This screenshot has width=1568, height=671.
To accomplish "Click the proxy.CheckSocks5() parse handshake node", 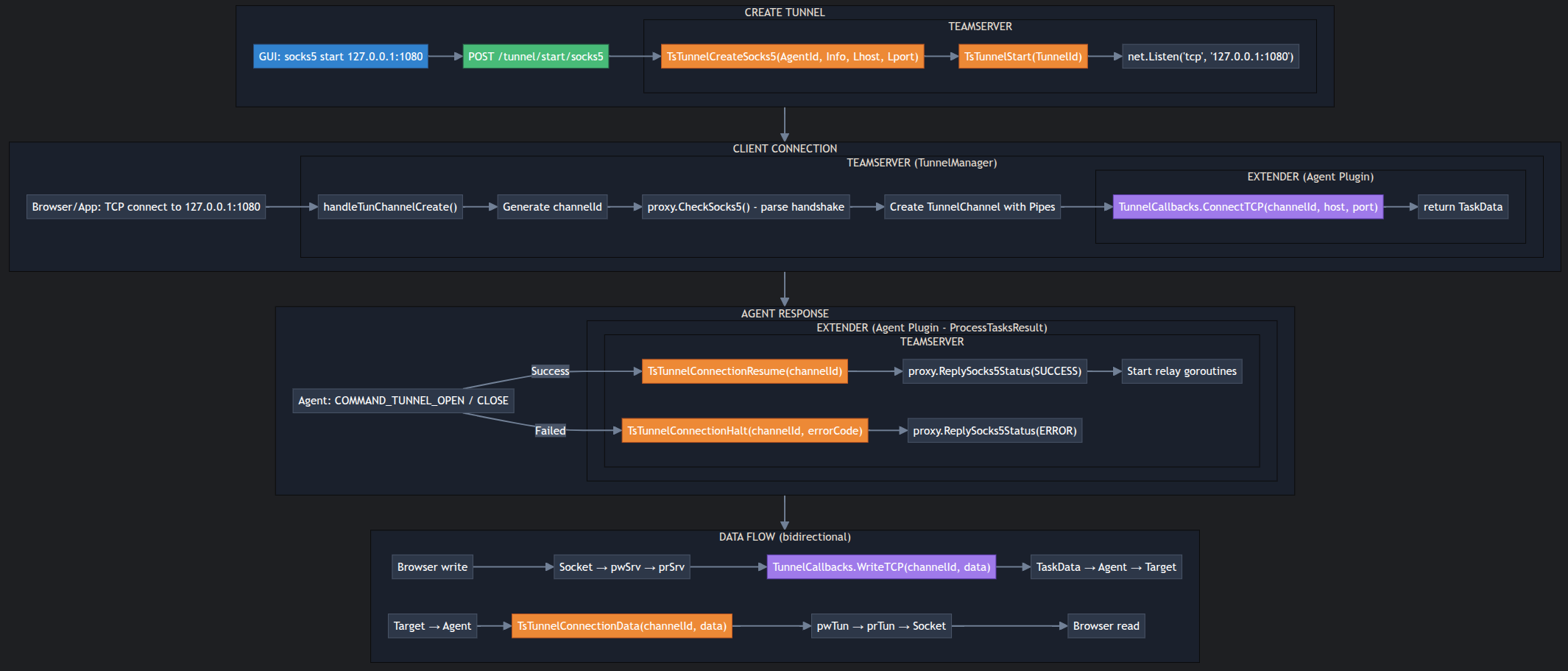I will click(745, 207).
